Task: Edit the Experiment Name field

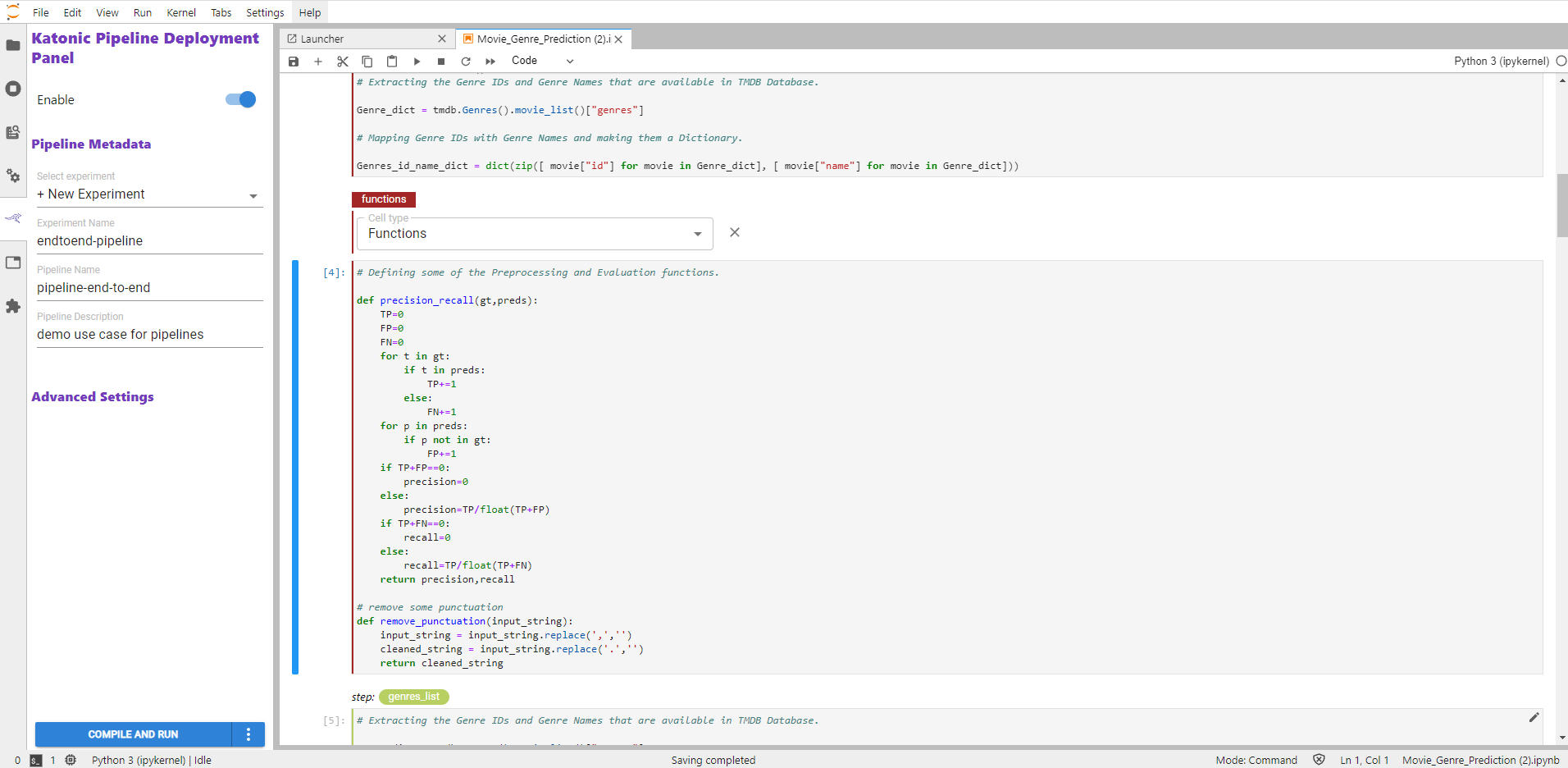Action: [150, 241]
